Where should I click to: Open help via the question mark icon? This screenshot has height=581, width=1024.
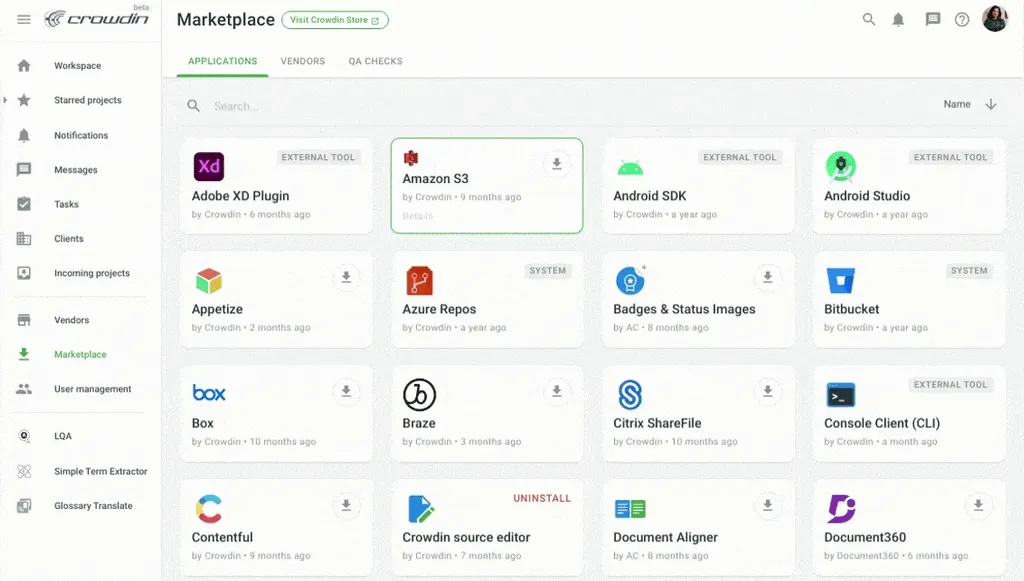coord(962,18)
